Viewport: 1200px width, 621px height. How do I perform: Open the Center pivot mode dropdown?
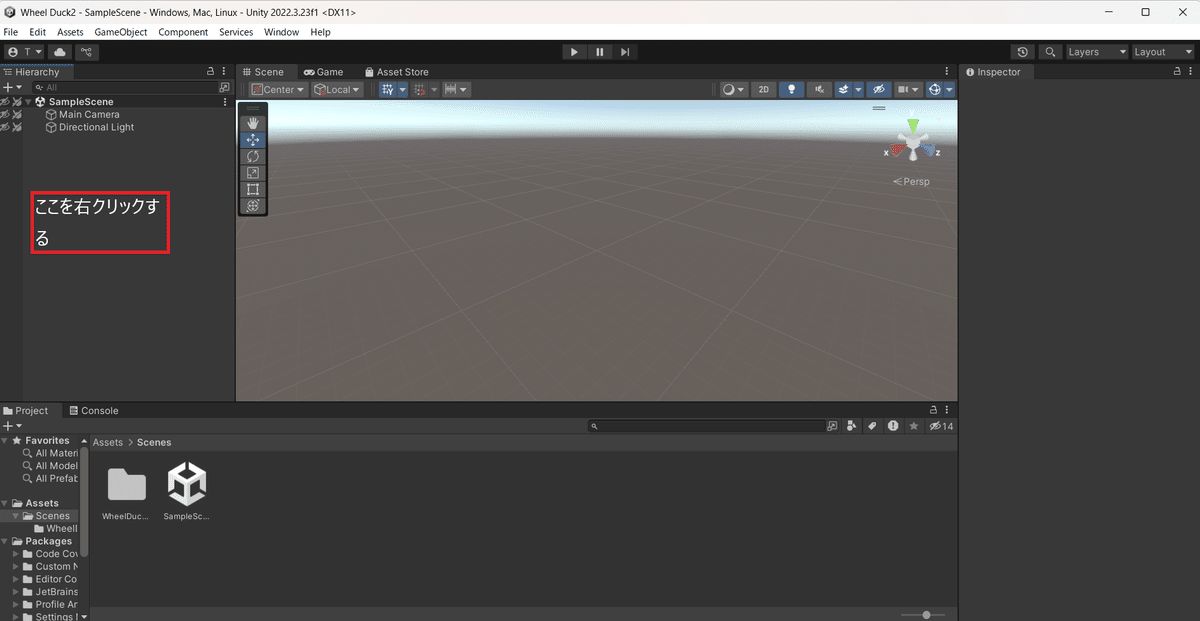[x=278, y=89]
